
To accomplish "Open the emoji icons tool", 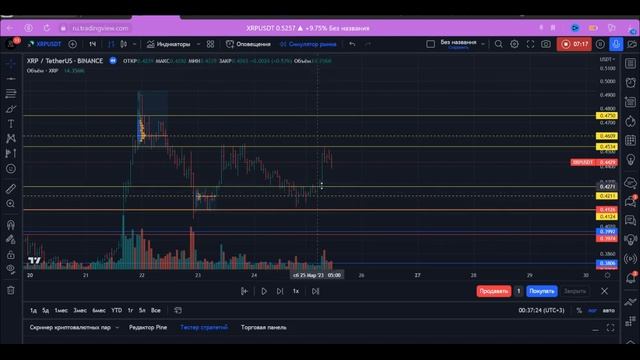I will [x=11, y=169].
